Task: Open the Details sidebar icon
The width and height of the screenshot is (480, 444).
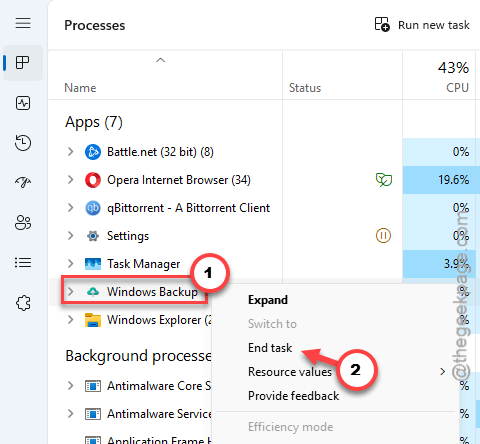Action: [x=23, y=263]
